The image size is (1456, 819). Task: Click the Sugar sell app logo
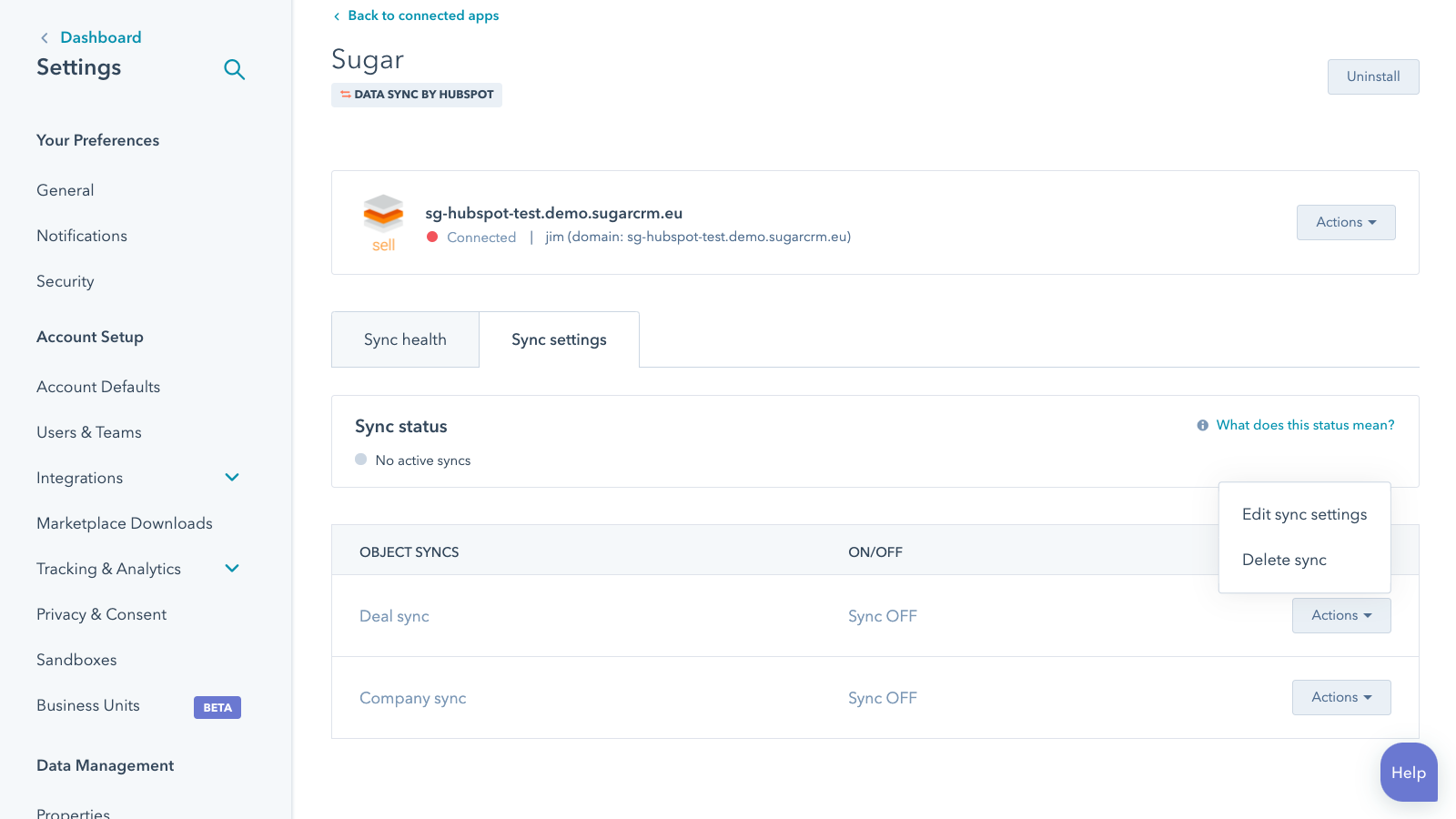point(383,215)
